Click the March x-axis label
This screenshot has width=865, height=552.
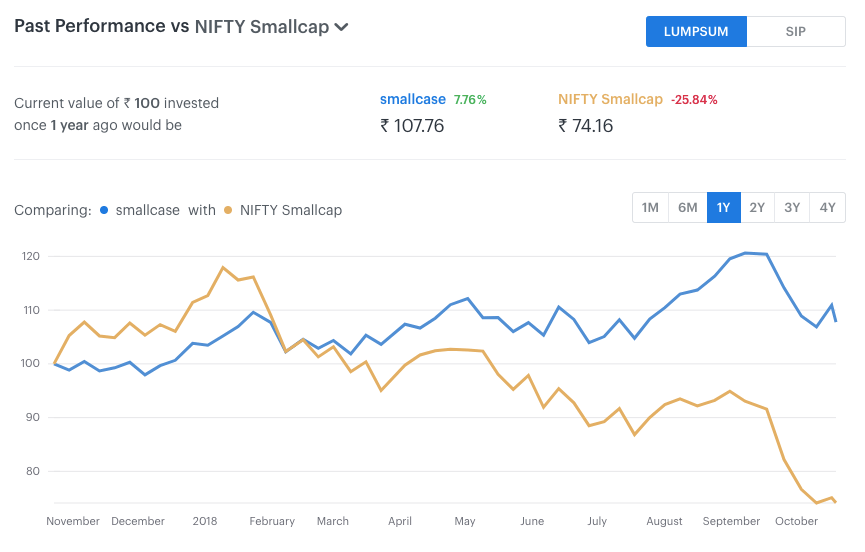(333, 521)
